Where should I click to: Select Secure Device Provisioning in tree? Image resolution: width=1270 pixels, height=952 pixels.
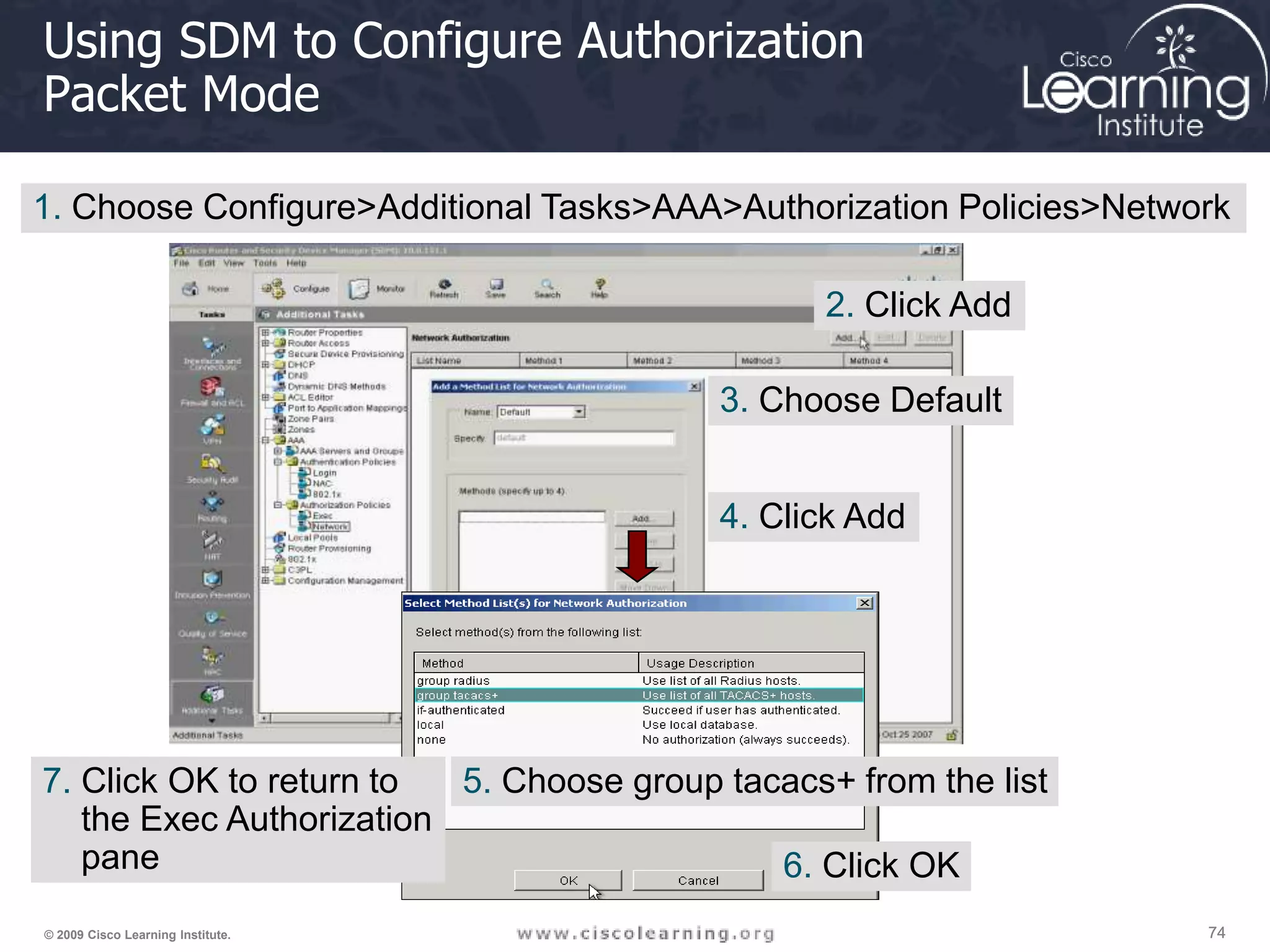pyautogui.click(x=345, y=354)
